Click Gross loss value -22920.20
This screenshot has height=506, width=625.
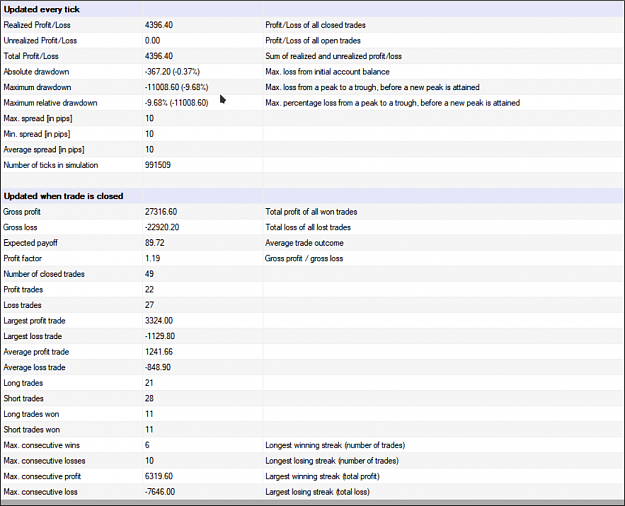[x=162, y=227]
